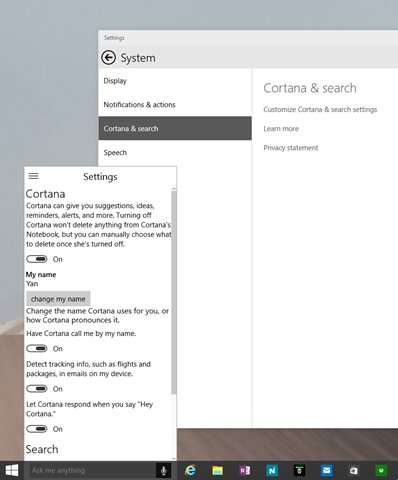Open File Explorer from the taskbar
398x480 pixels.
tap(217, 471)
